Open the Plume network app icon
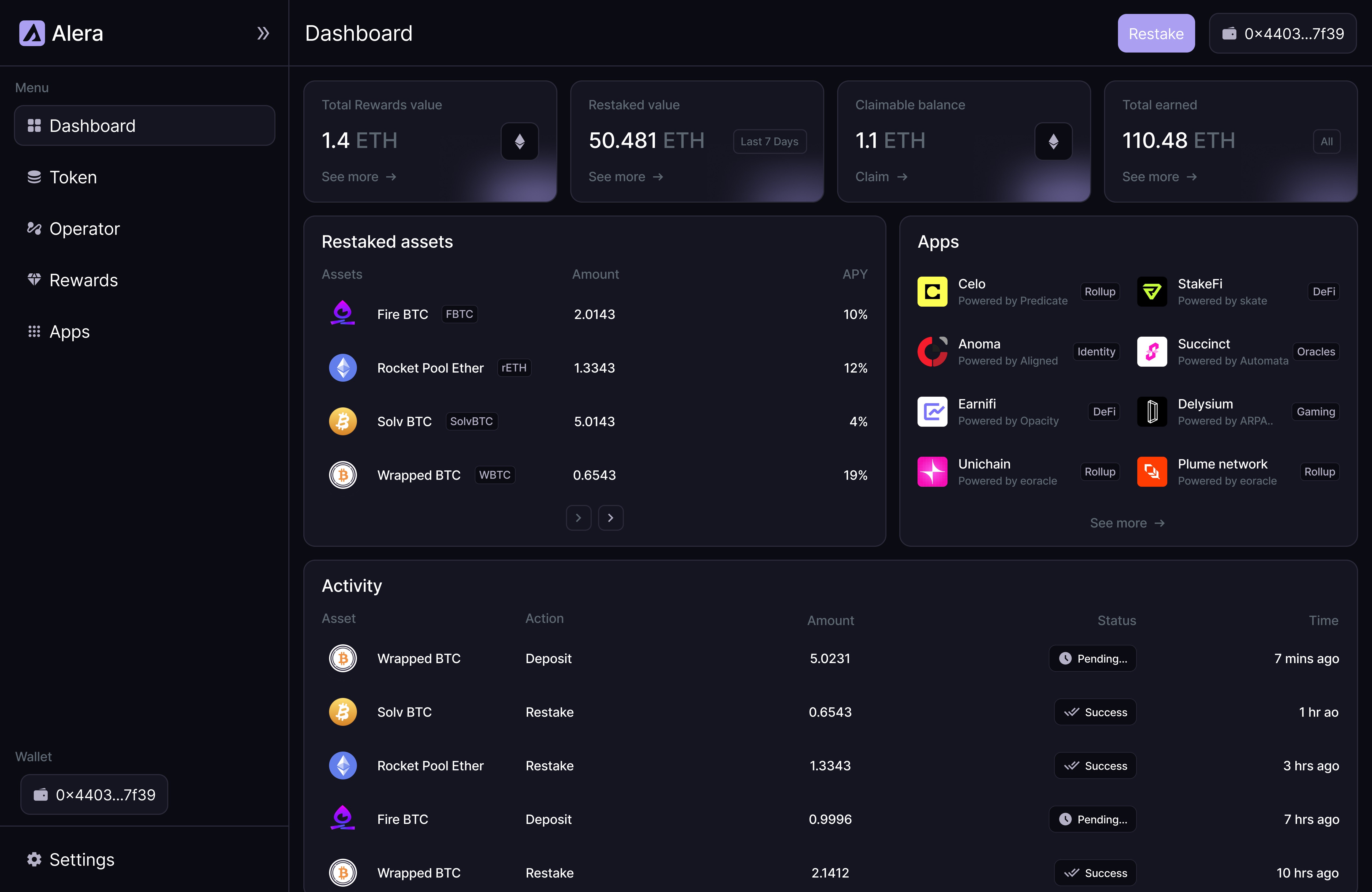 (1152, 472)
